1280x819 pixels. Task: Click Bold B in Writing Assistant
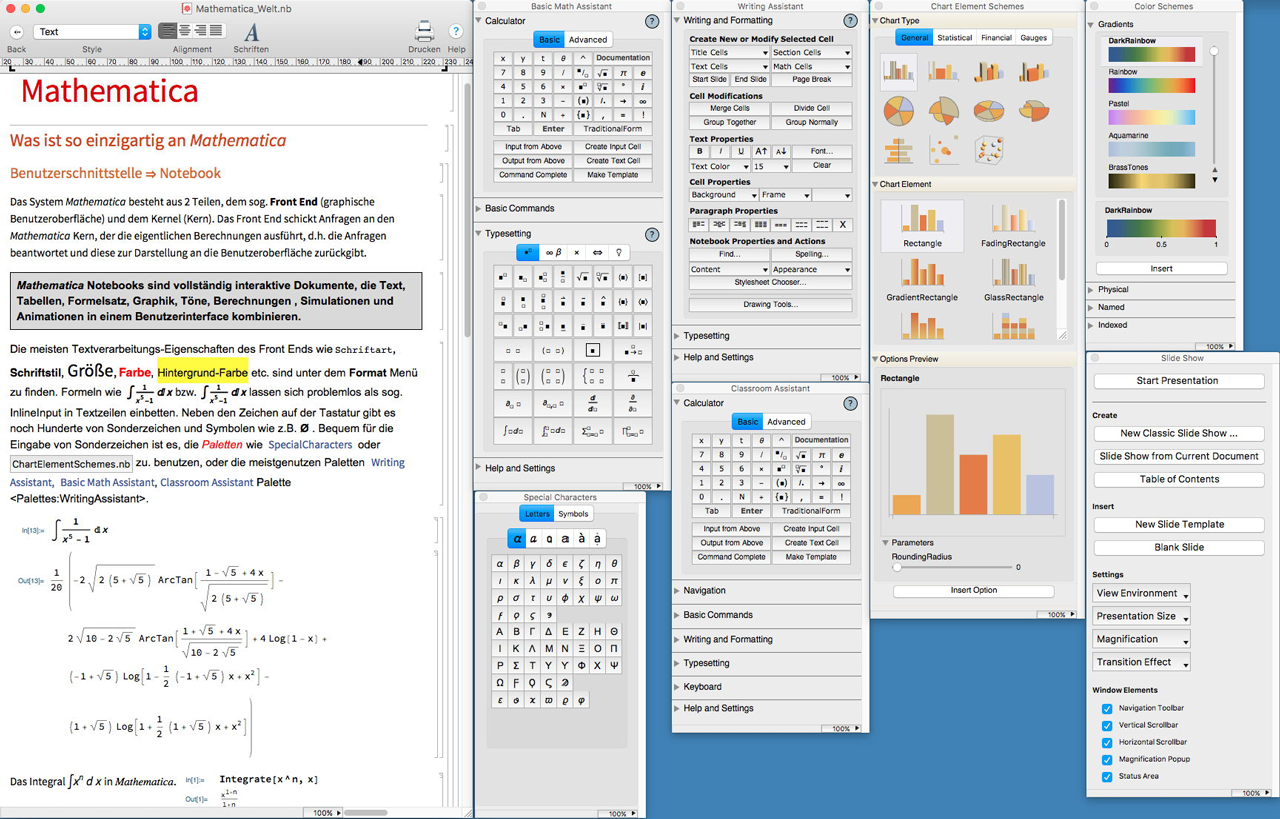700,152
